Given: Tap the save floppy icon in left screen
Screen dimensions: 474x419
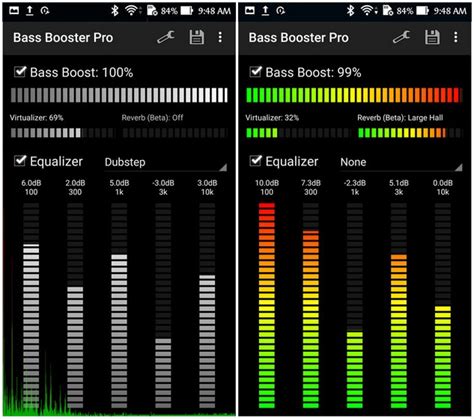Looking at the screenshot, I should click(197, 37).
